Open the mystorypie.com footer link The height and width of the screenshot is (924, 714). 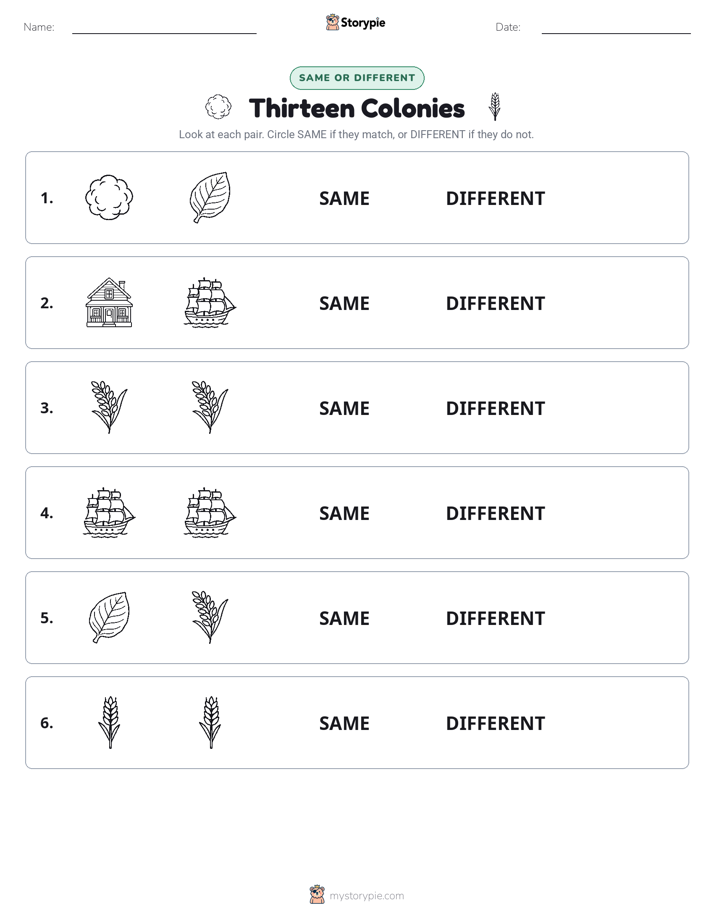357,895
